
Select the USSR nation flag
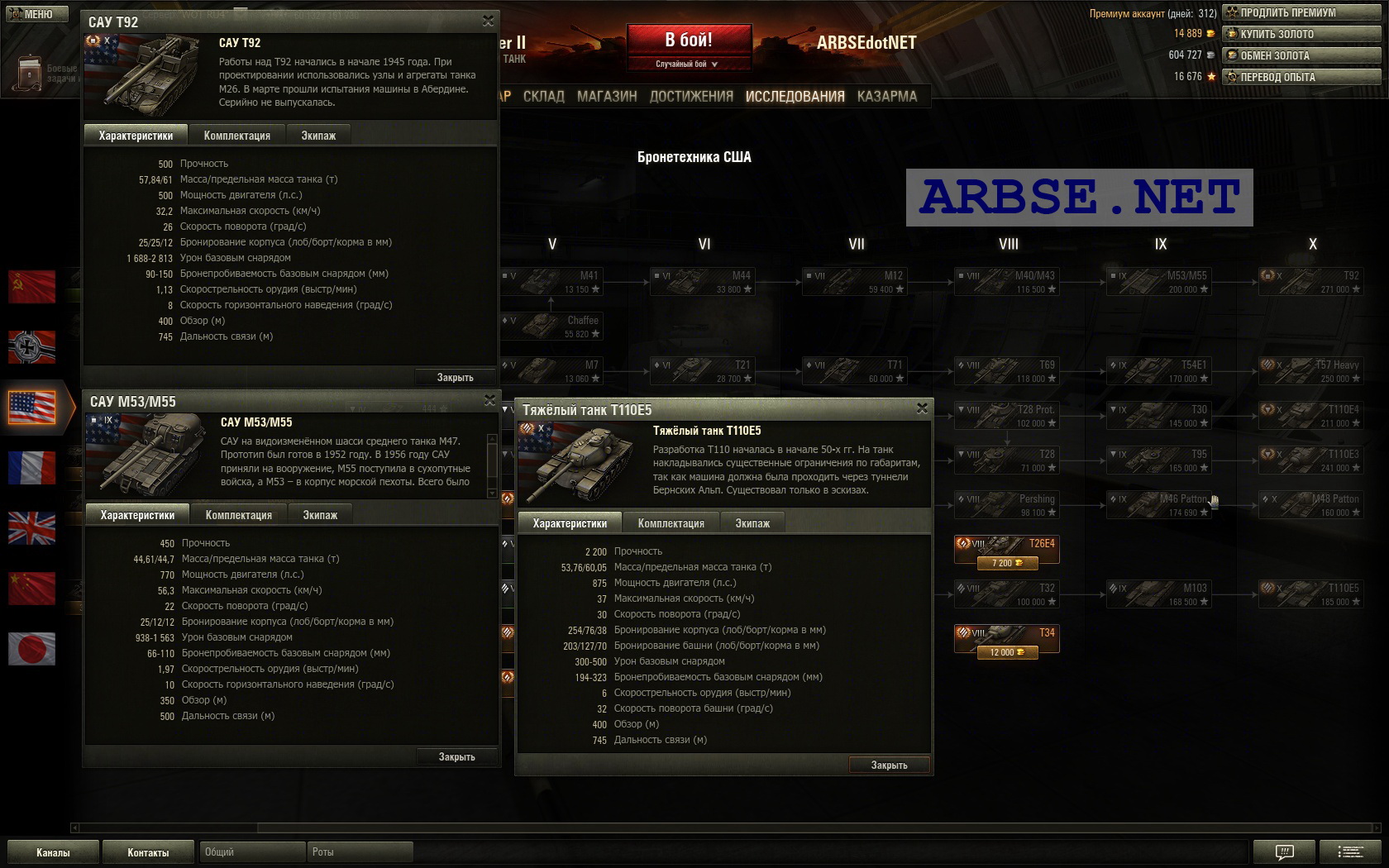(31, 286)
